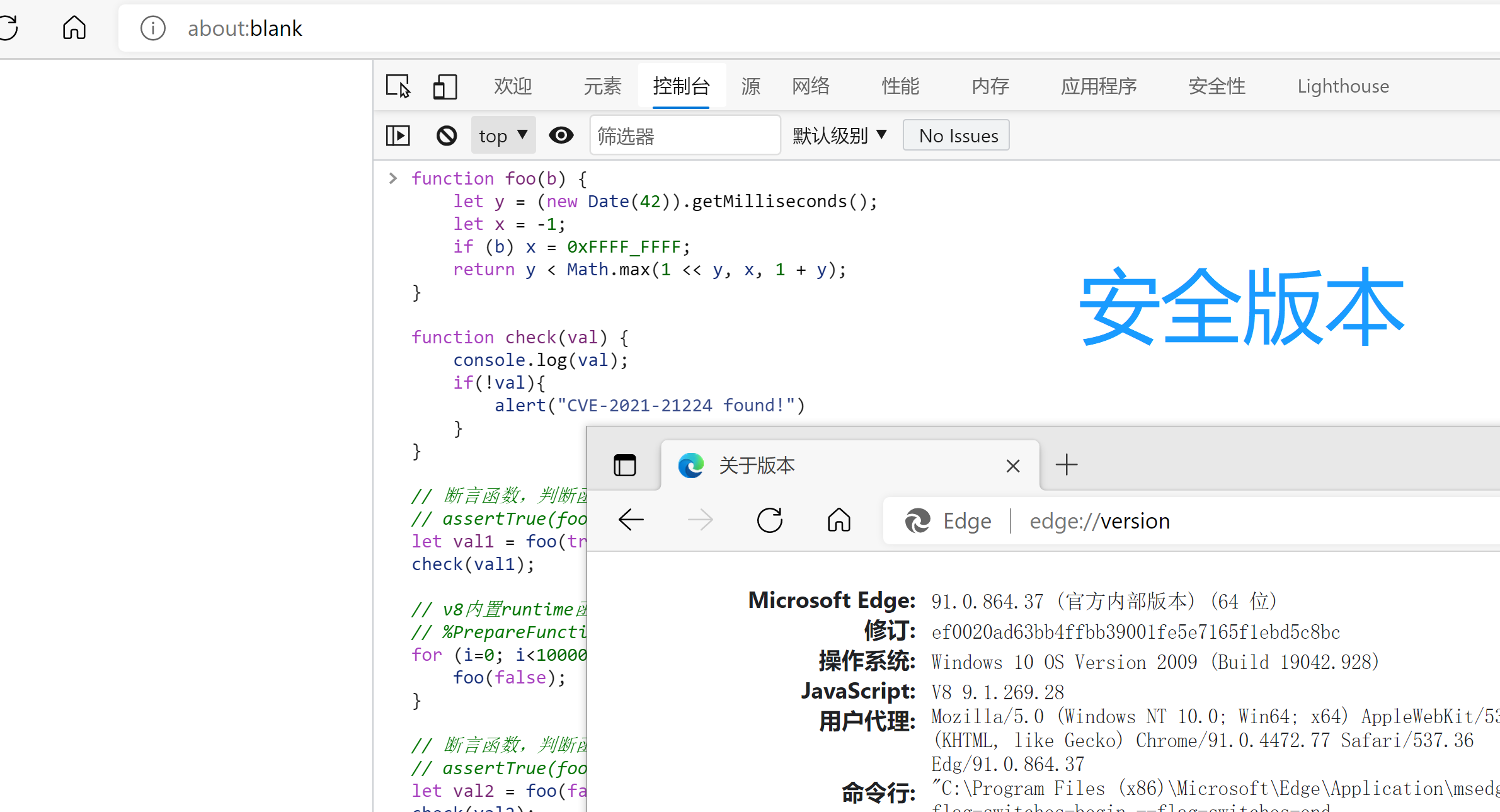Screen dimensions: 1500x812
Task: Go back in the version window
Action: (x=631, y=520)
